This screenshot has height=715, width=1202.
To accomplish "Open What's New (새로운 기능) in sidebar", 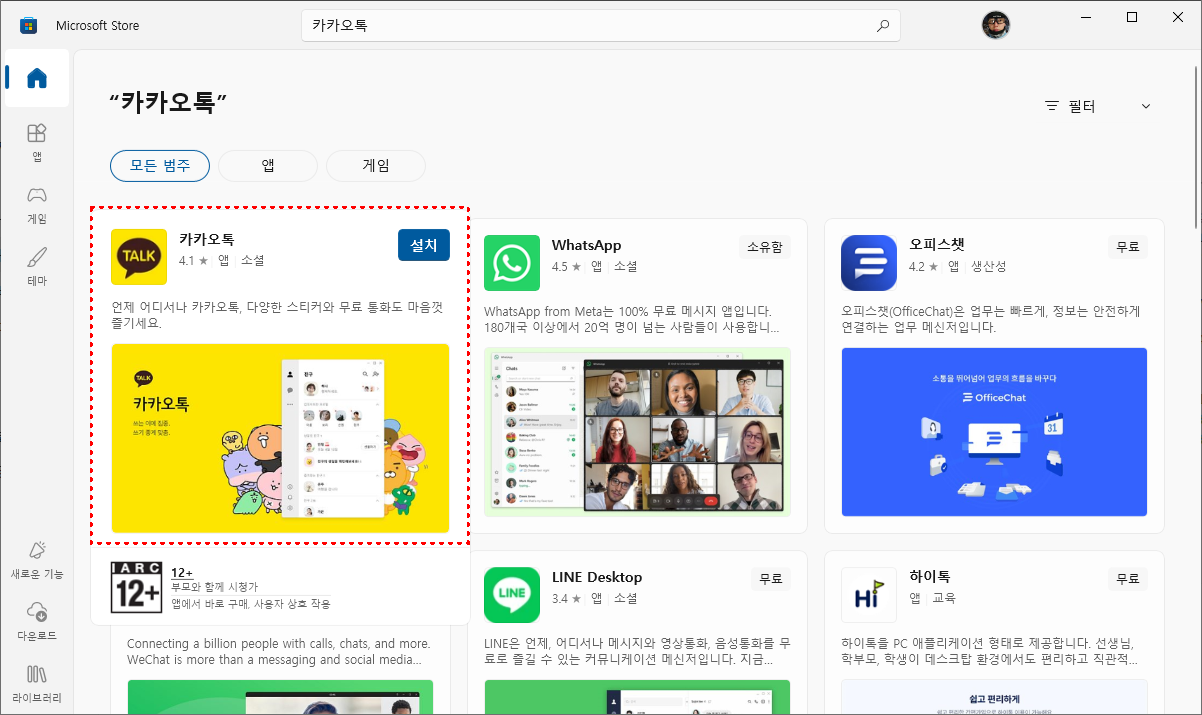I will pyautogui.click(x=37, y=559).
